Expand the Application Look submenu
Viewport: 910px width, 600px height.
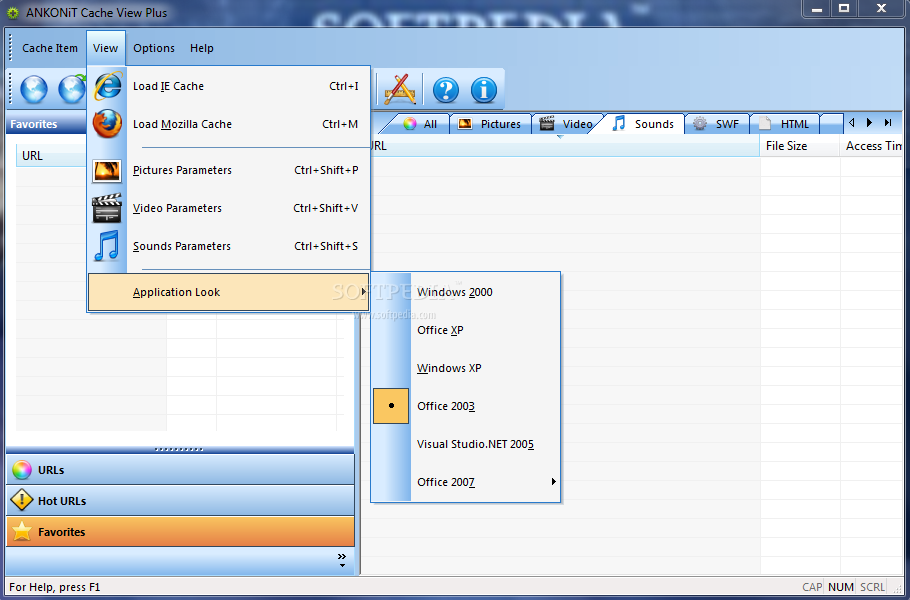click(x=229, y=292)
